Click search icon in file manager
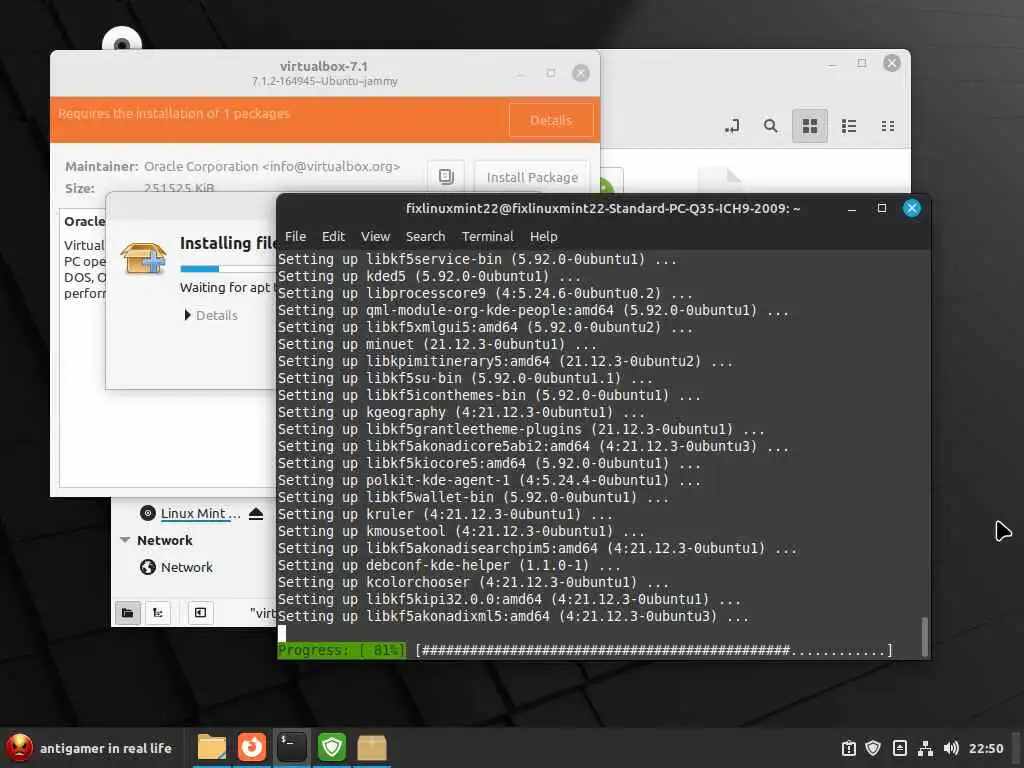Screen dimensions: 1024x768 pos(771,126)
